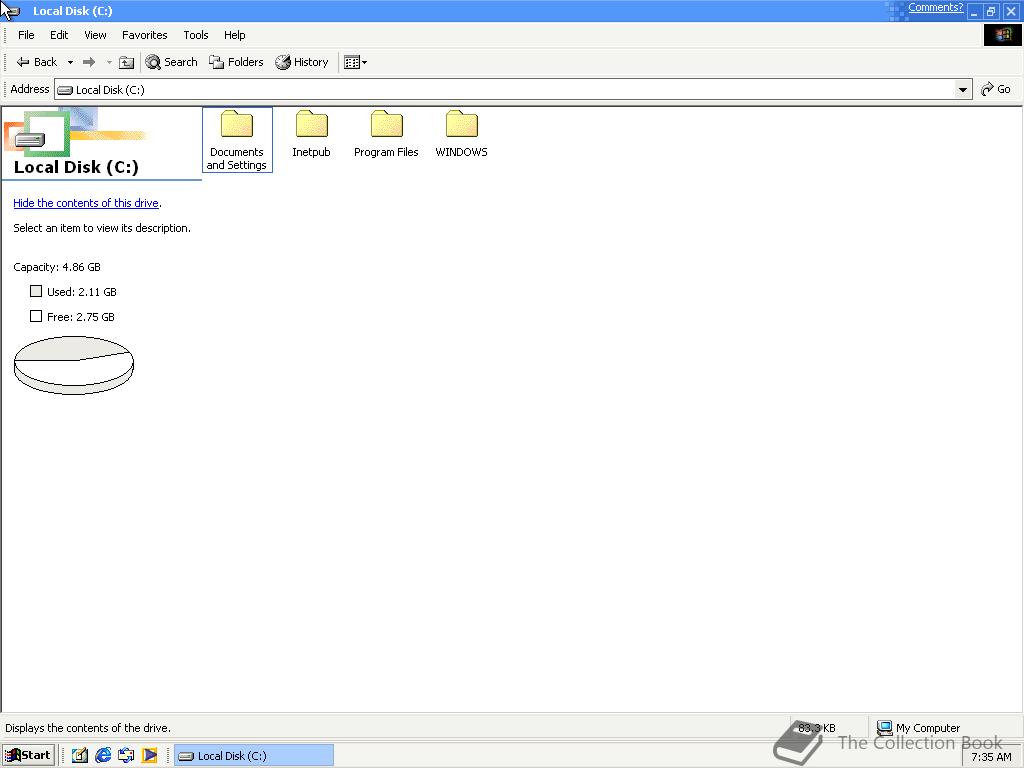This screenshot has width=1024, height=768.
Task: Click the taskbar clock showing 7:35 AM
Action: pos(991,757)
